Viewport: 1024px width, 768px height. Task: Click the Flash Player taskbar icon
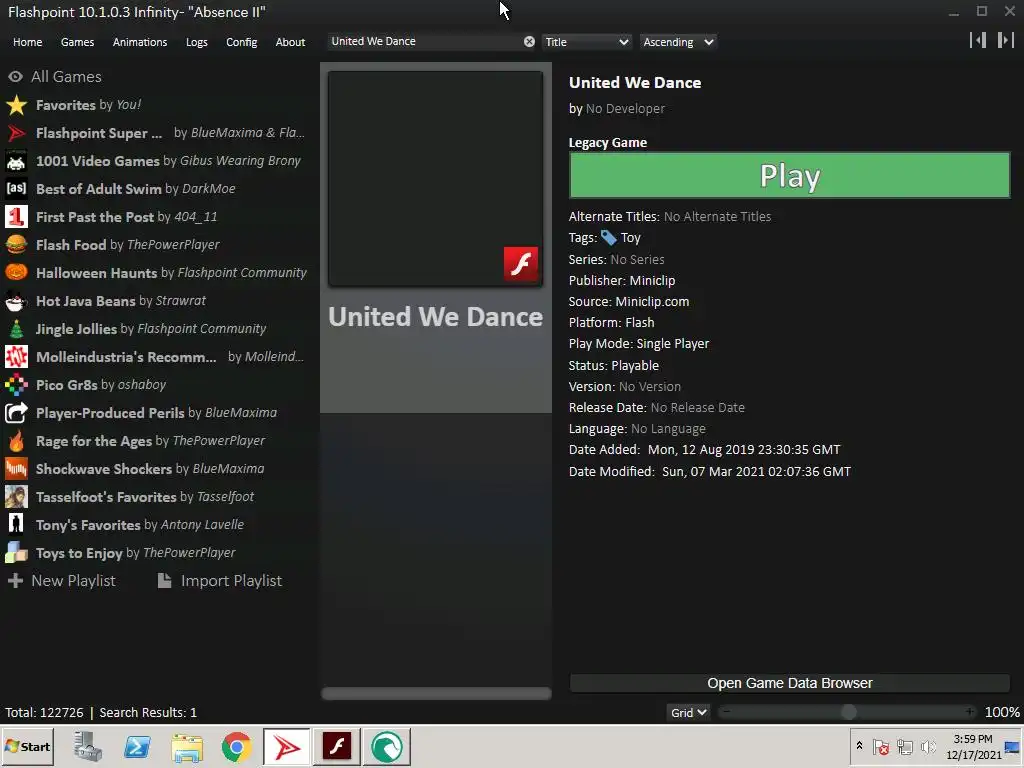point(337,746)
